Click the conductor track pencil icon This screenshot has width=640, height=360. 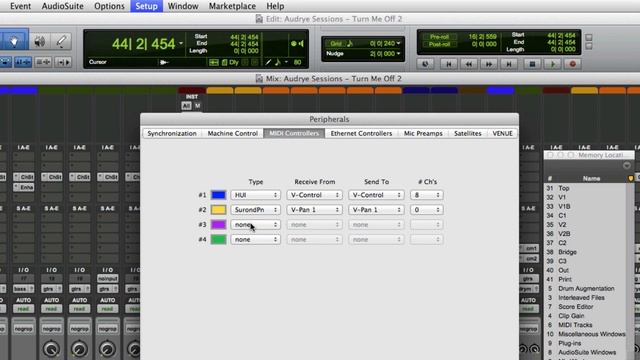[268, 62]
